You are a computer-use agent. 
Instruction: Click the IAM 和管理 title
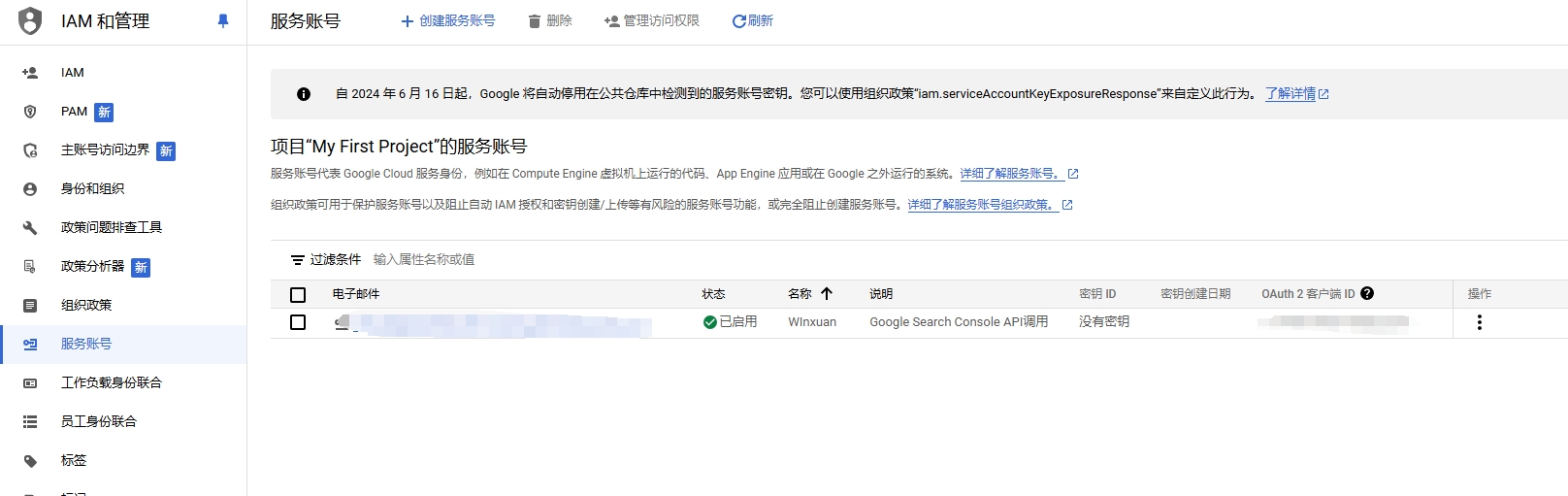pyautogui.click(x=106, y=21)
